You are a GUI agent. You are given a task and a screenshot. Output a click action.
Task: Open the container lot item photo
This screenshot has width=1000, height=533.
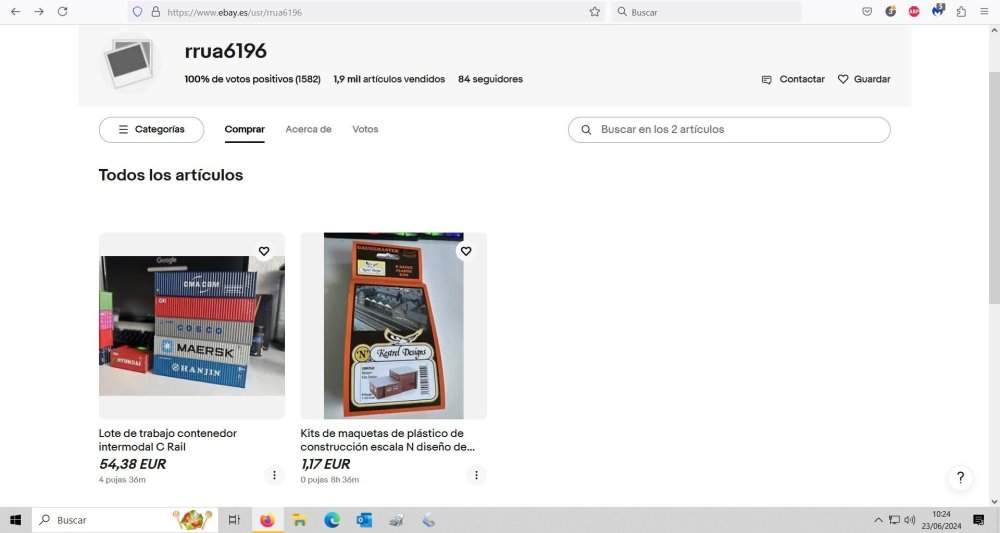coord(191,325)
